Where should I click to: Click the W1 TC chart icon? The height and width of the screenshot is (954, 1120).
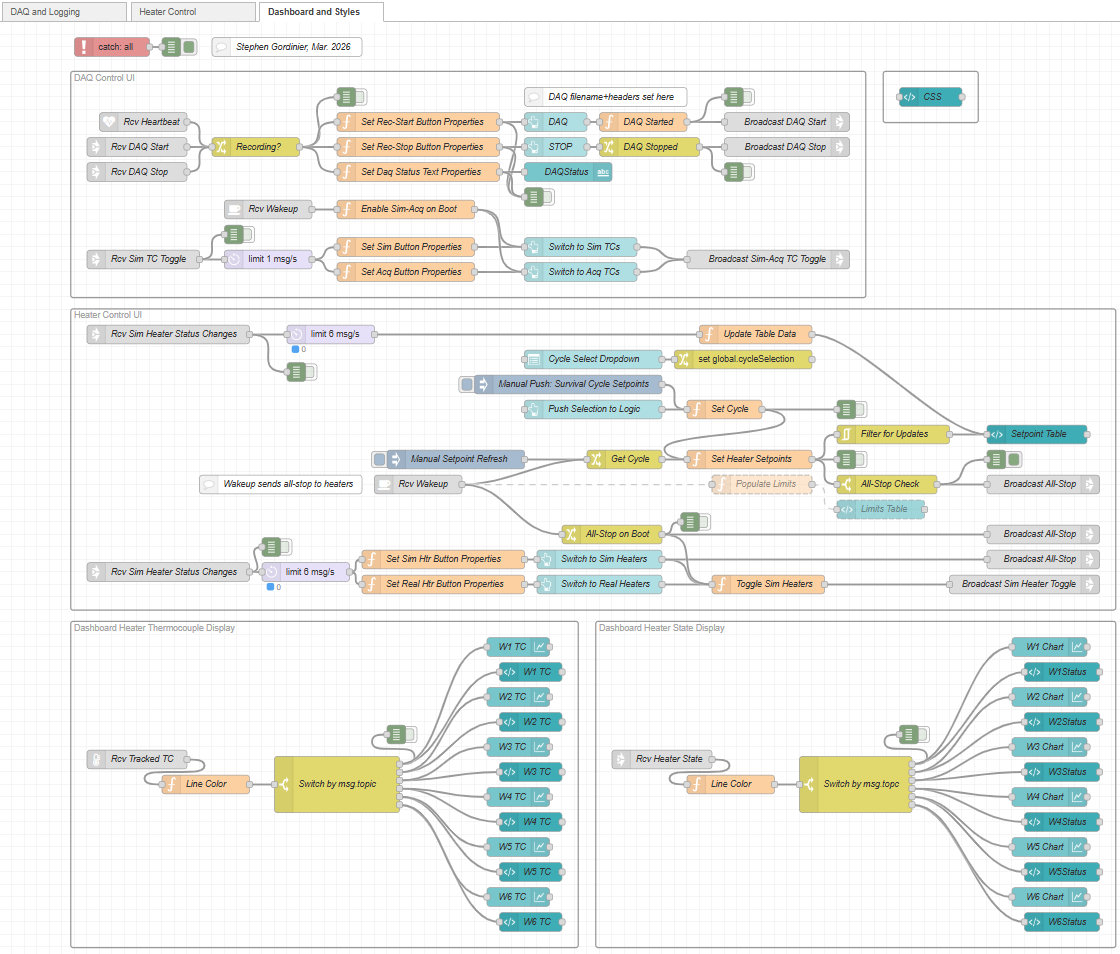540,647
